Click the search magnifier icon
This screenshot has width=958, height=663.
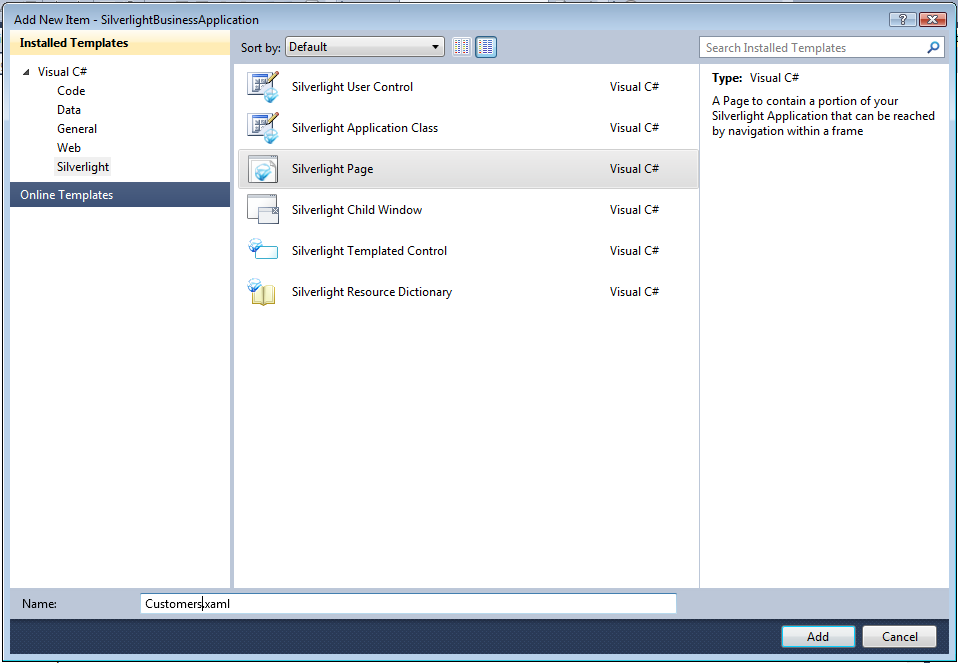point(932,47)
